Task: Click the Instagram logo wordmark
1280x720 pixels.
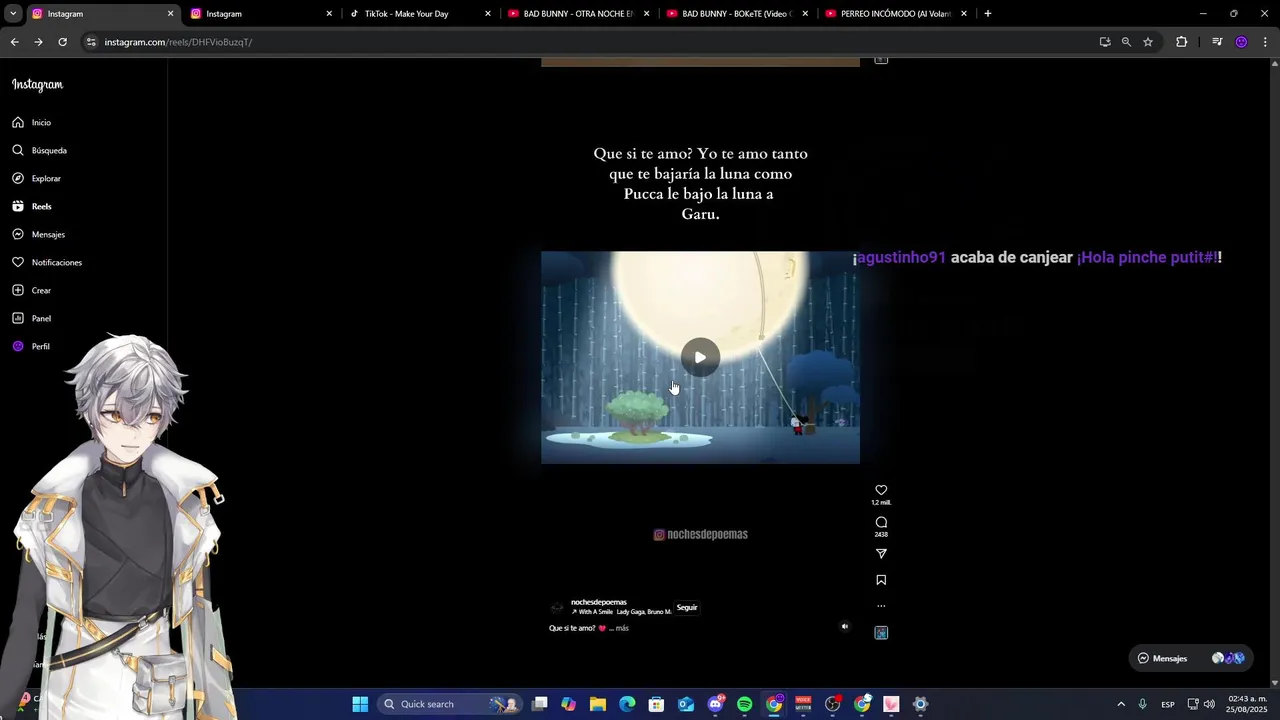Action: point(37,85)
